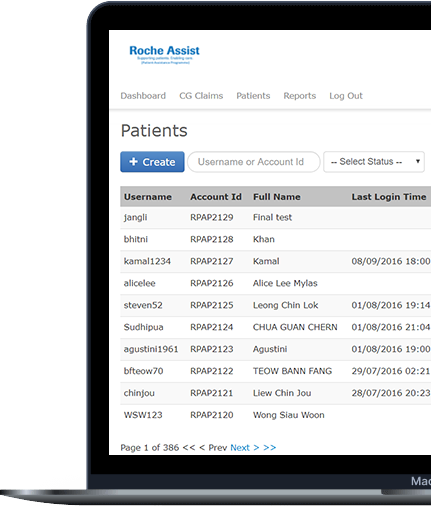Select account RPAP2120
Screen dimensions: 431x506
pos(212,415)
